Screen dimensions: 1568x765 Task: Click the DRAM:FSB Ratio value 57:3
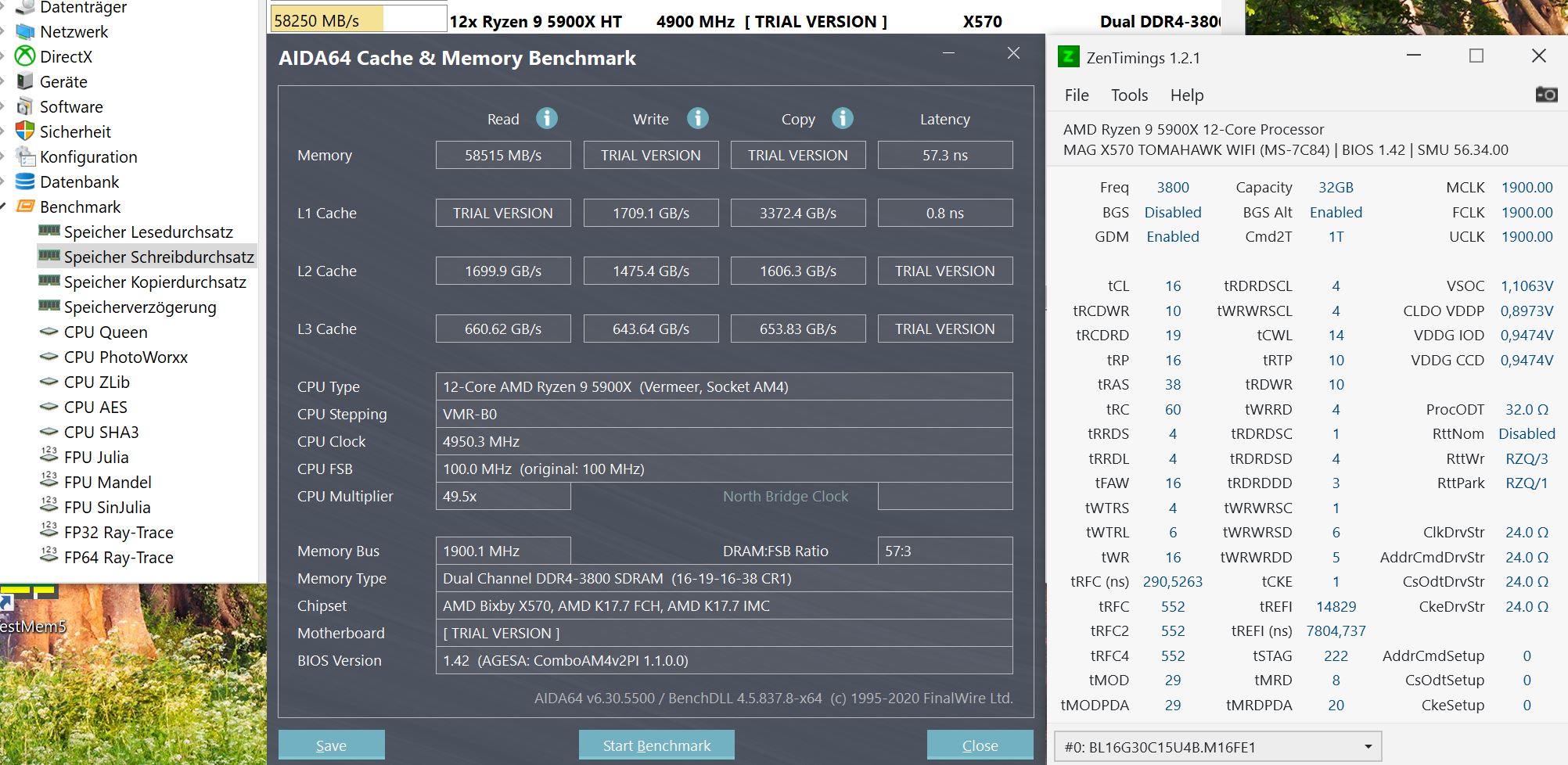point(945,551)
